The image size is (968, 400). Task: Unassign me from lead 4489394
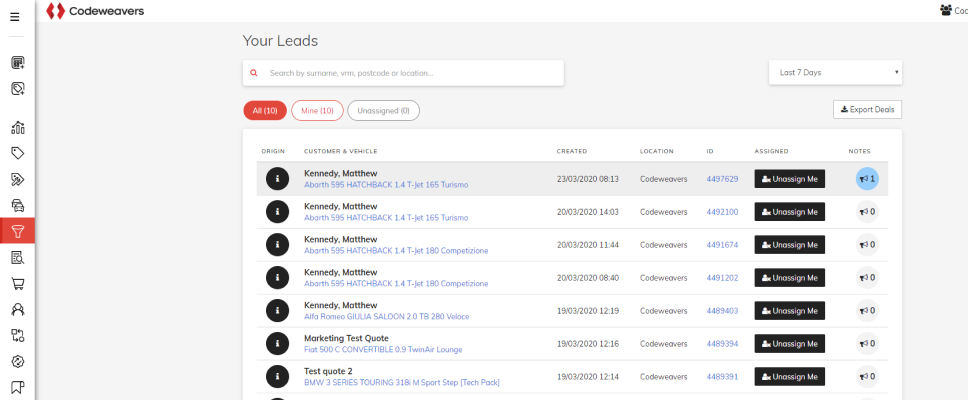point(790,343)
